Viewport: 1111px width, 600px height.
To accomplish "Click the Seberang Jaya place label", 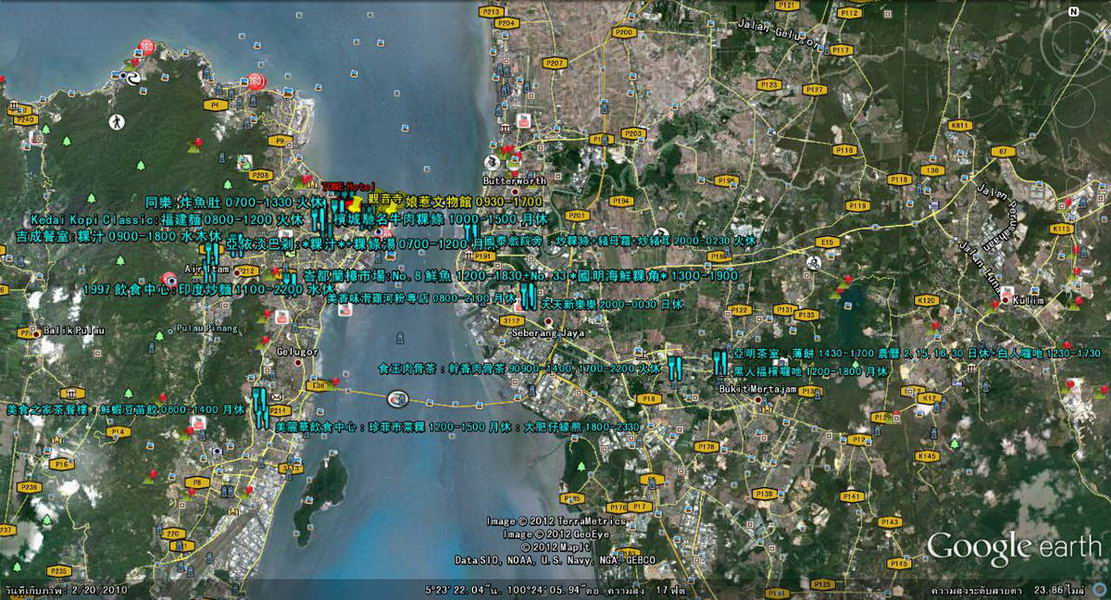I will click(547, 333).
